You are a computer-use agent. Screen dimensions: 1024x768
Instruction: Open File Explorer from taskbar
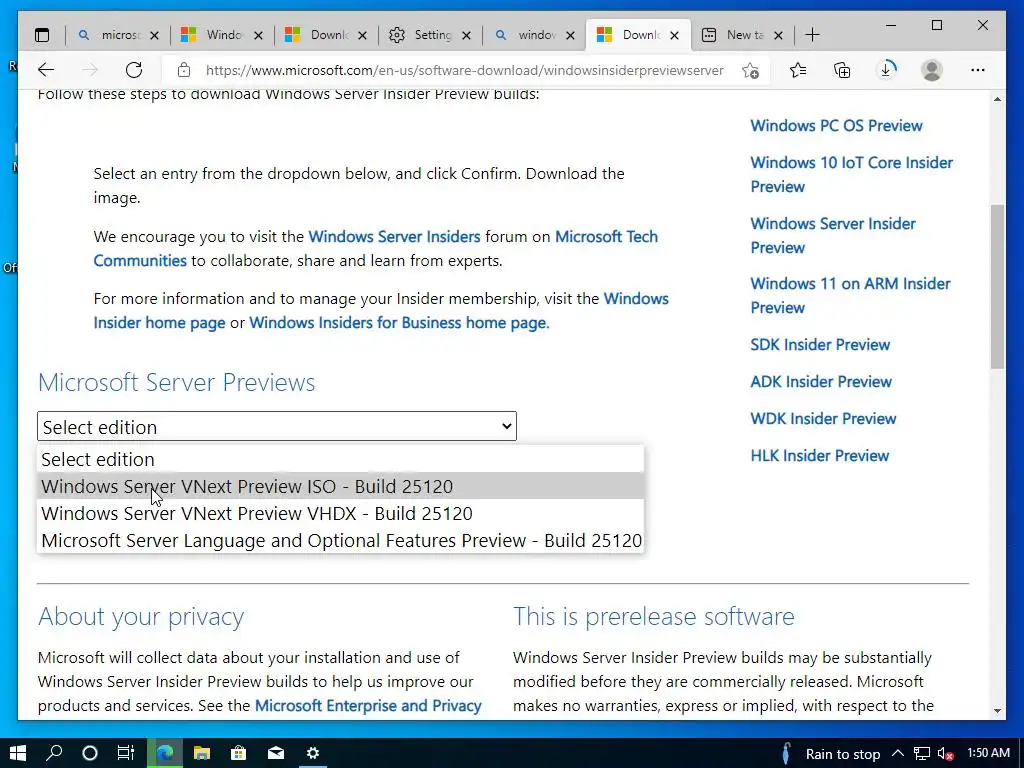202,753
